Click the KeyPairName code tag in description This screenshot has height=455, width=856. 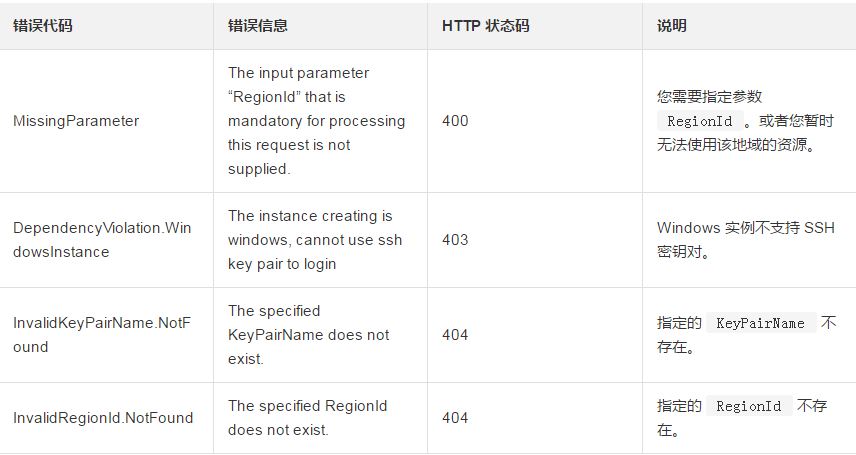click(760, 324)
